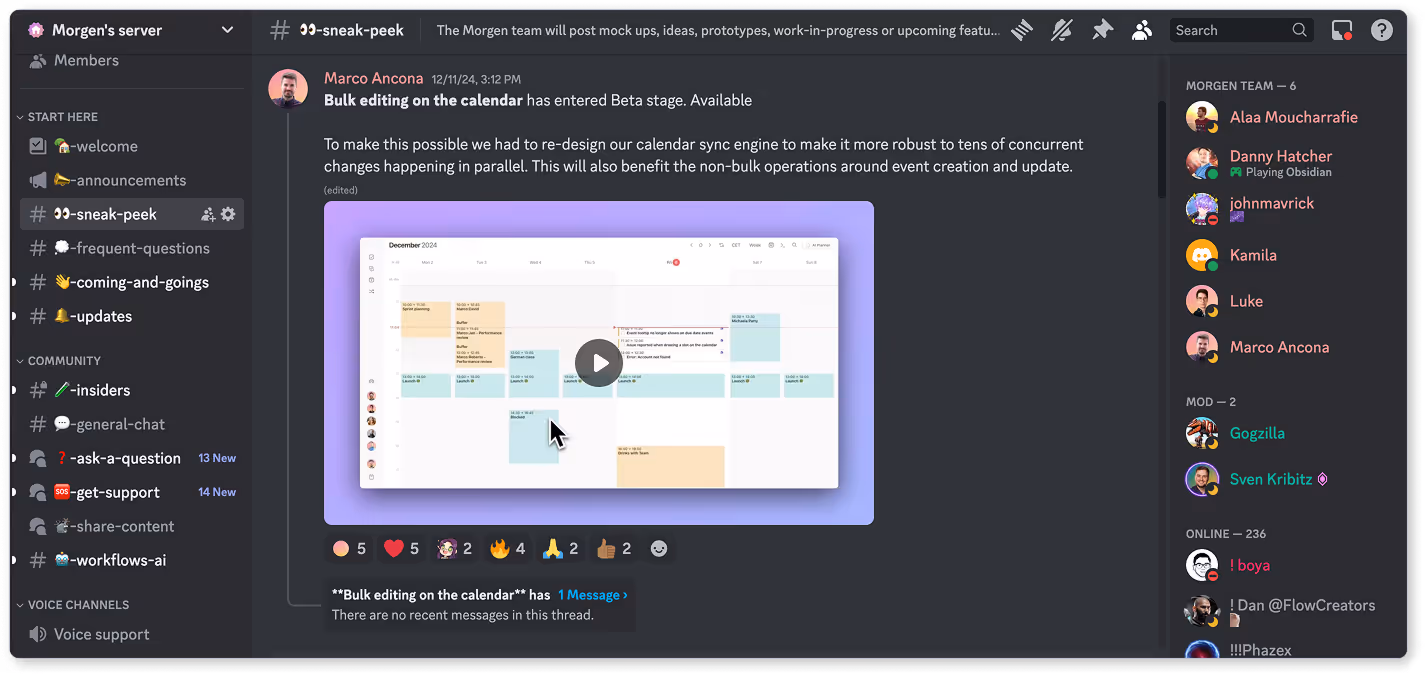Viewport: 1425px width, 676px height.
Task: Create an invite from the sneak-peek channel
Action: (207, 213)
